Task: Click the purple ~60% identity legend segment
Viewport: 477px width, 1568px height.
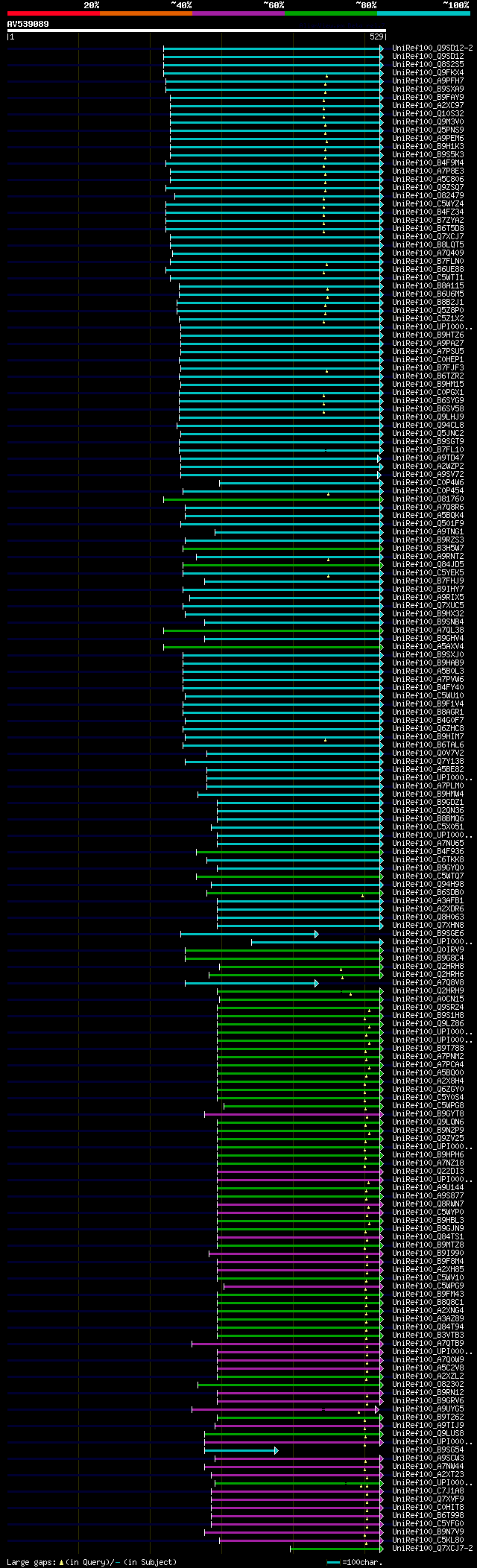Action: [x=238, y=13]
